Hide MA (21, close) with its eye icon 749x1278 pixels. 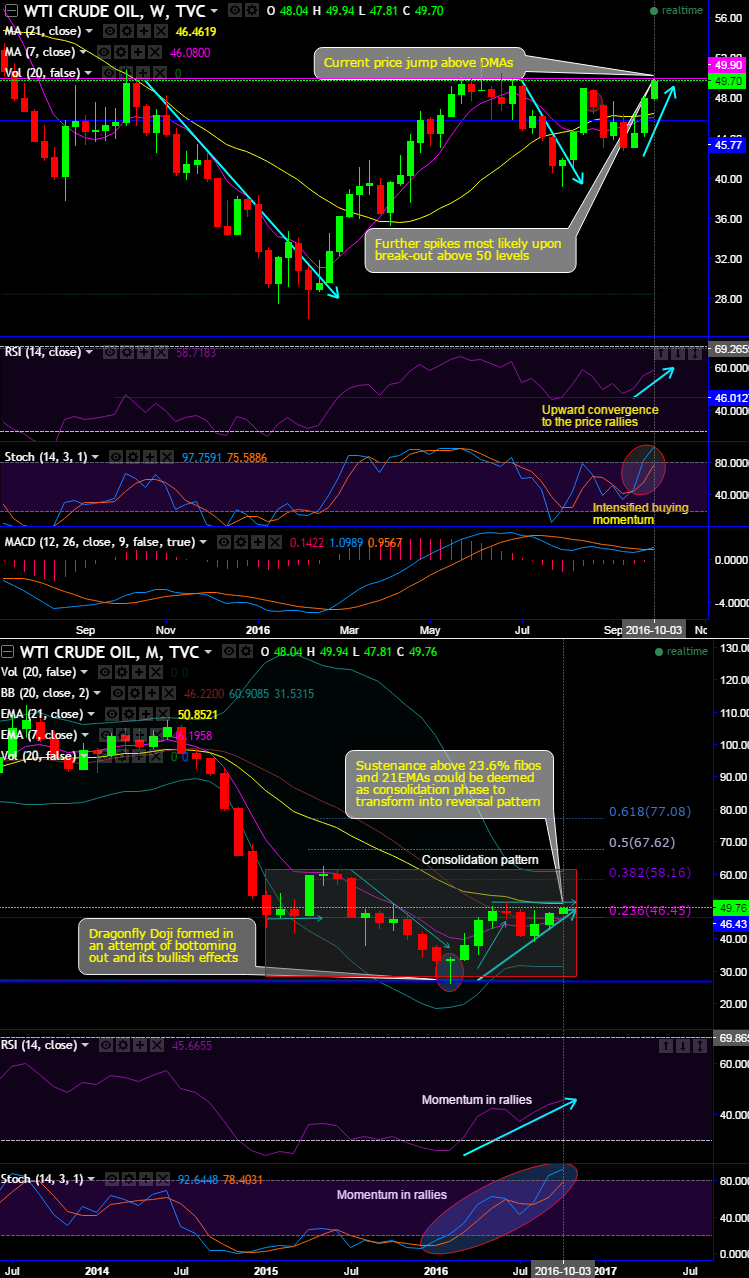(110, 31)
